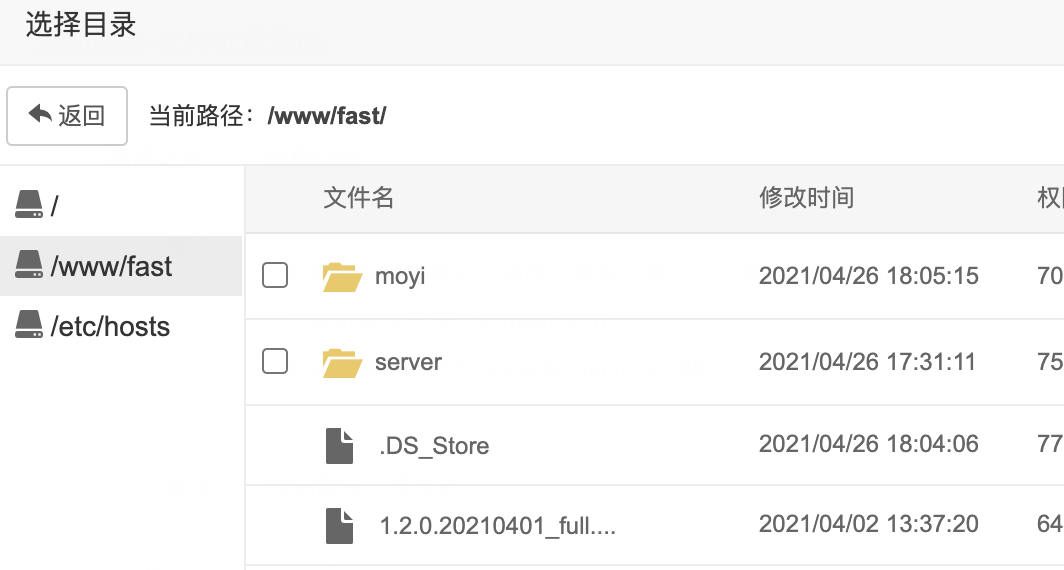Click the disk icon next to root /
This screenshot has width=1064, height=570.
click(28, 204)
